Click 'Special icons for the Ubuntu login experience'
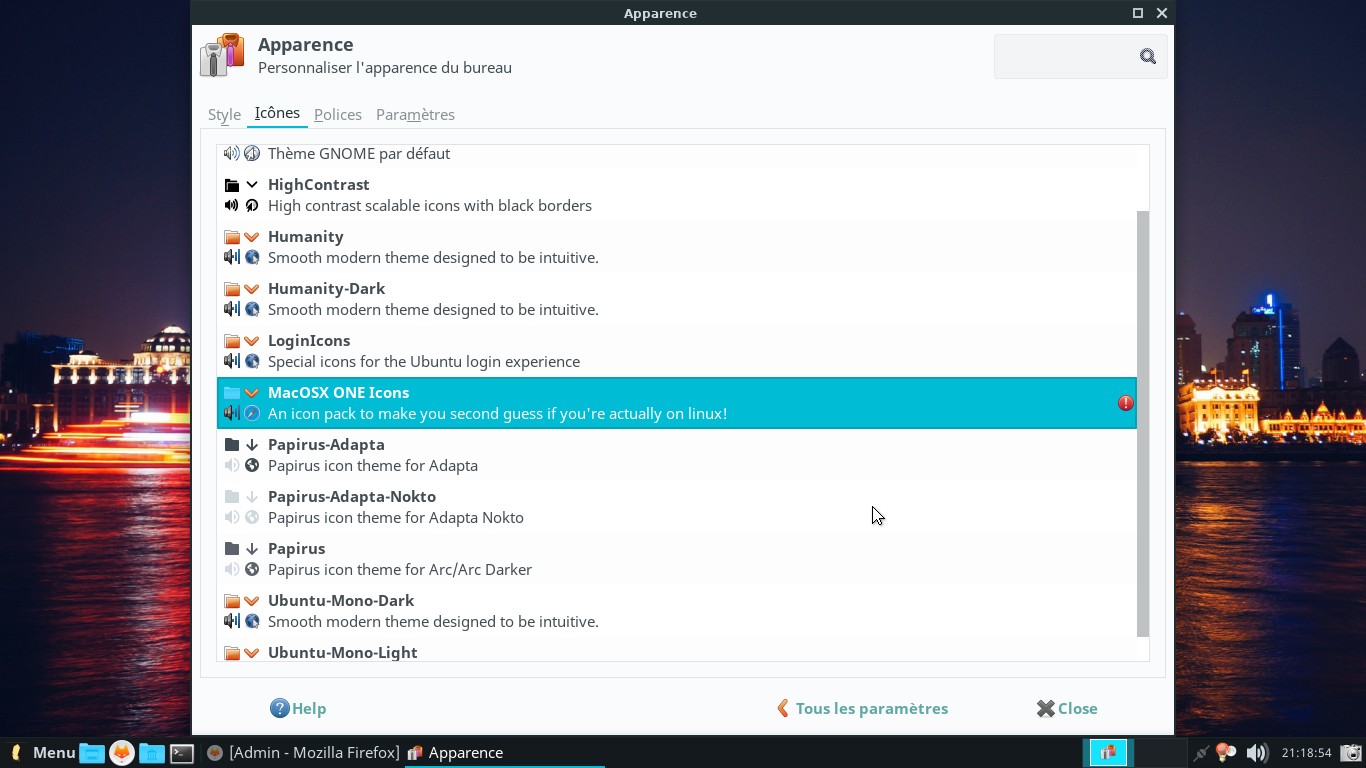Viewport: 1366px width, 768px height. [424, 362]
